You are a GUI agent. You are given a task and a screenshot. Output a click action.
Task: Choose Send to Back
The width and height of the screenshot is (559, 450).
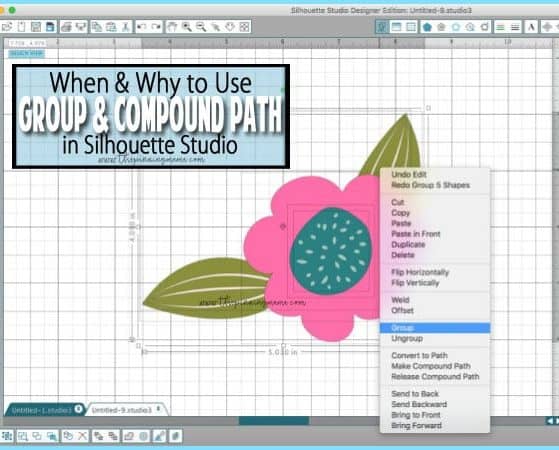pyautogui.click(x=415, y=394)
